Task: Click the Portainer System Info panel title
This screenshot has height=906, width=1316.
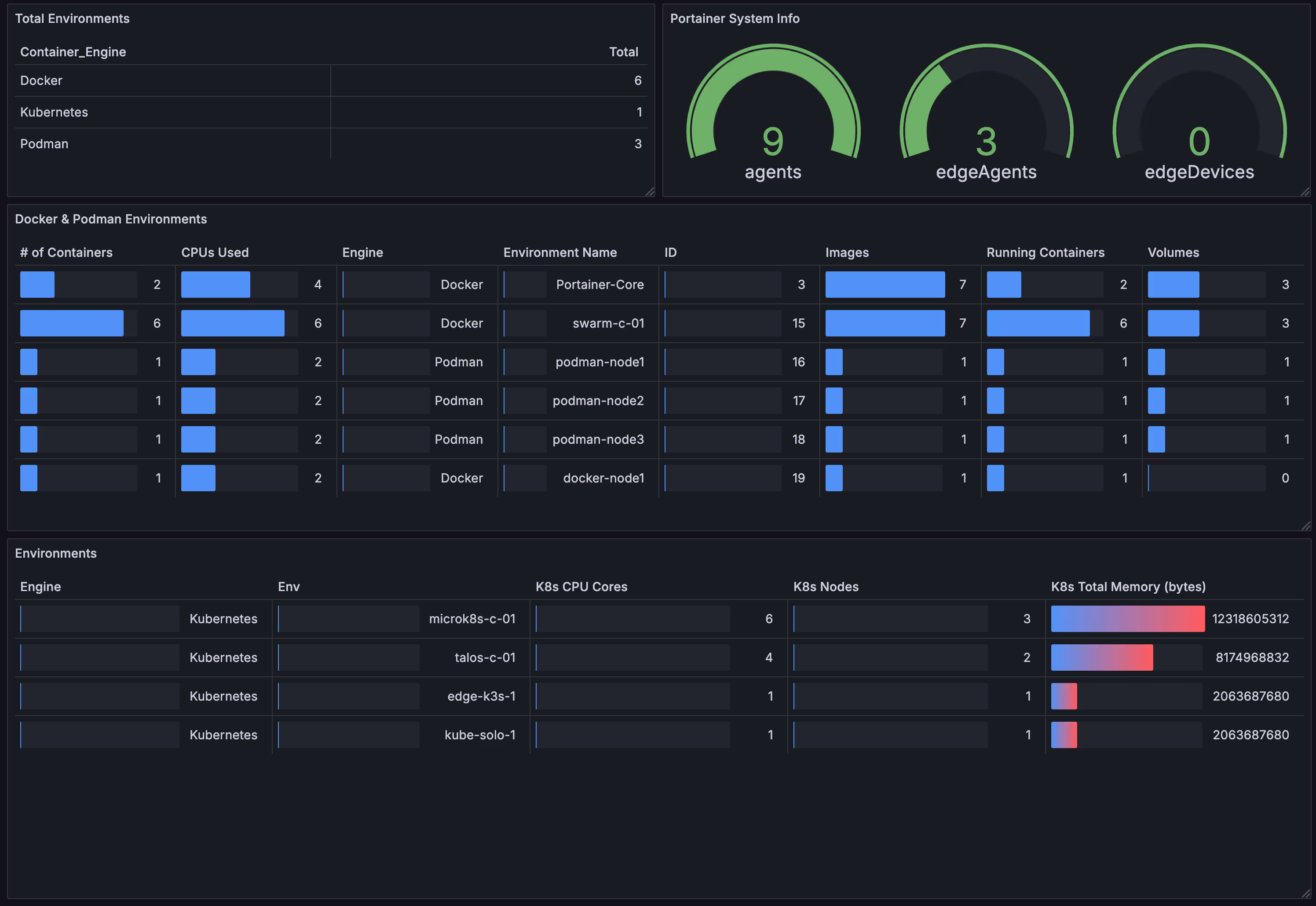Action: point(735,19)
